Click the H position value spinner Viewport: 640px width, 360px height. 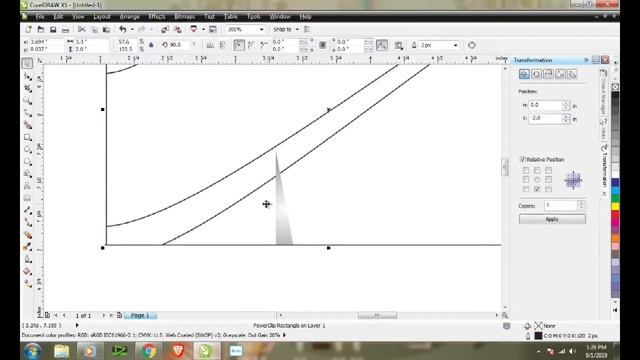(x=566, y=105)
